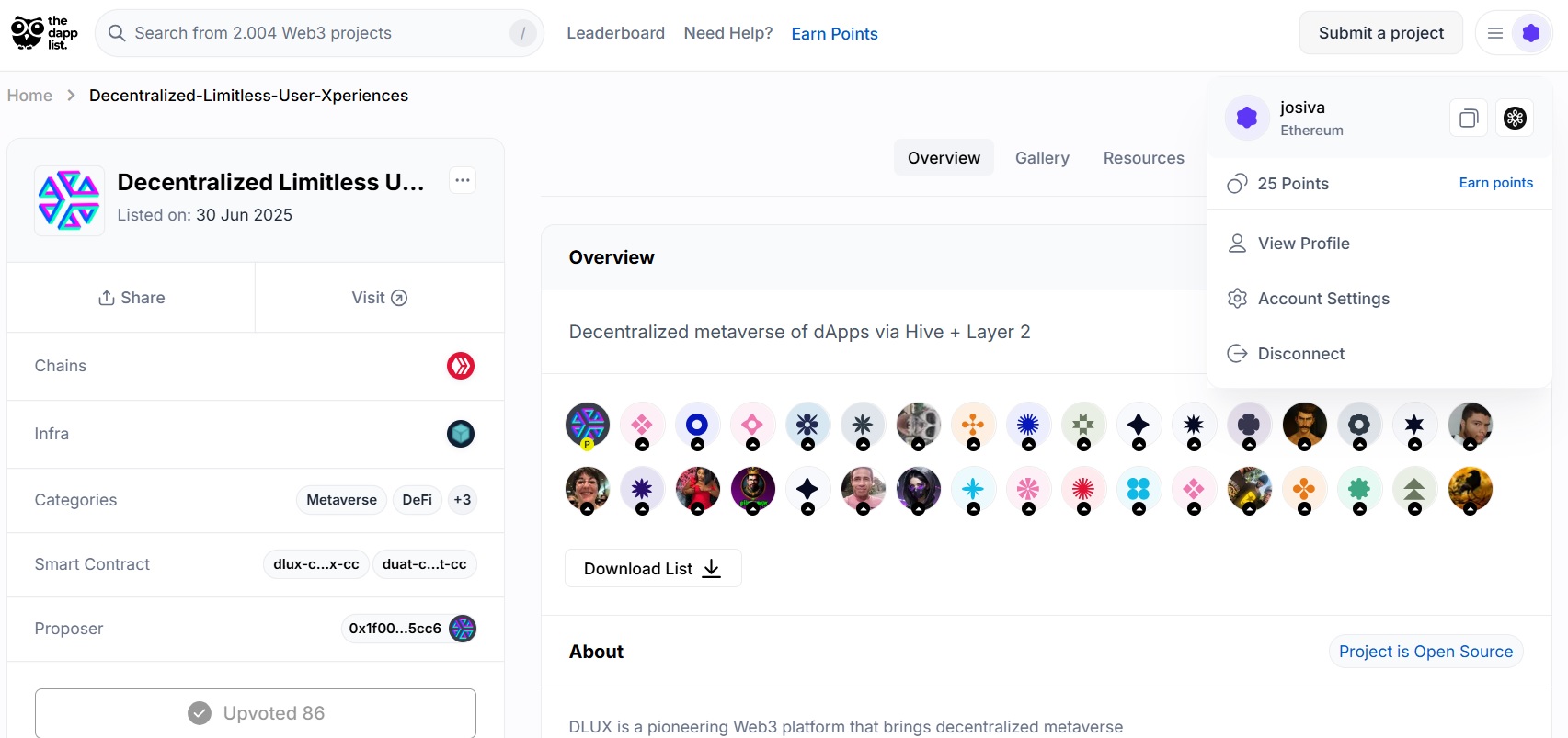Click the Infra cube icon
This screenshot has height=738, width=1568.
pyautogui.click(x=461, y=434)
